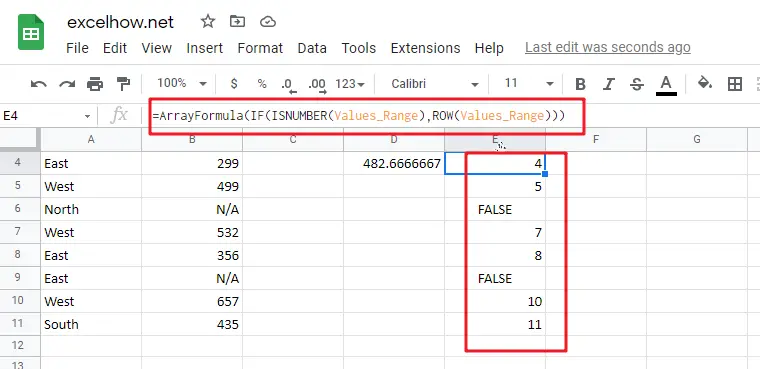Image resolution: width=760 pixels, height=369 pixels.
Task: Open the Edit menu
Action: pos(115,48)
